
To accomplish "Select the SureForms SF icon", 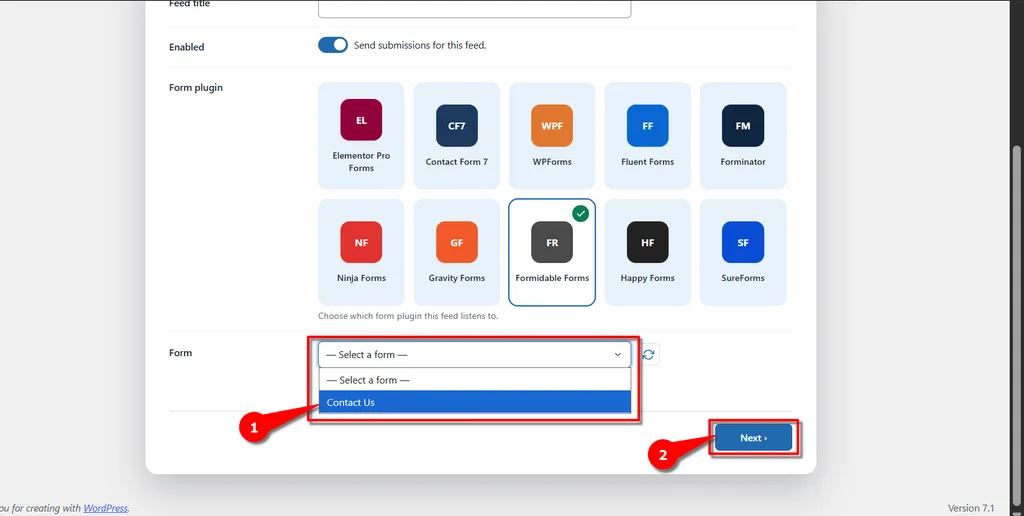I will pos(743,242).
